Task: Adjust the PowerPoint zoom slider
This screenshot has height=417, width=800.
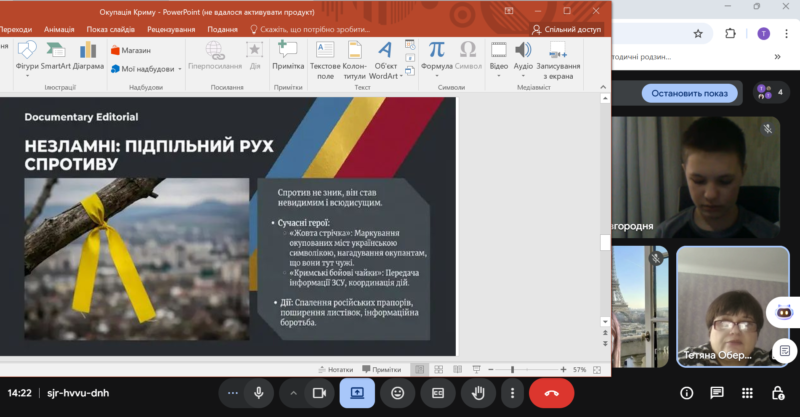Action: coord(512,370)
